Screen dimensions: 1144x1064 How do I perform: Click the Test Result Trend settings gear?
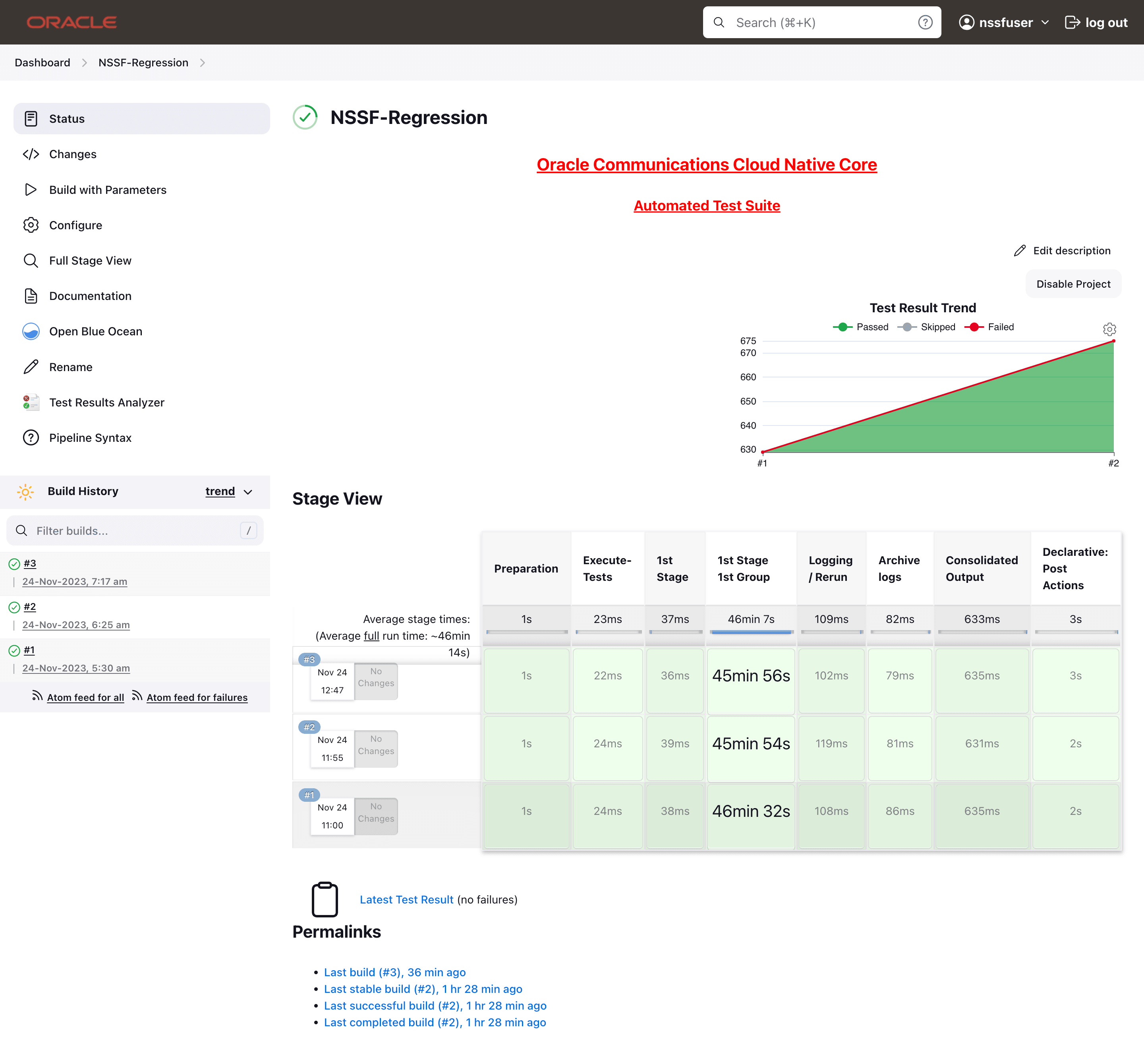coord(1109,329)
